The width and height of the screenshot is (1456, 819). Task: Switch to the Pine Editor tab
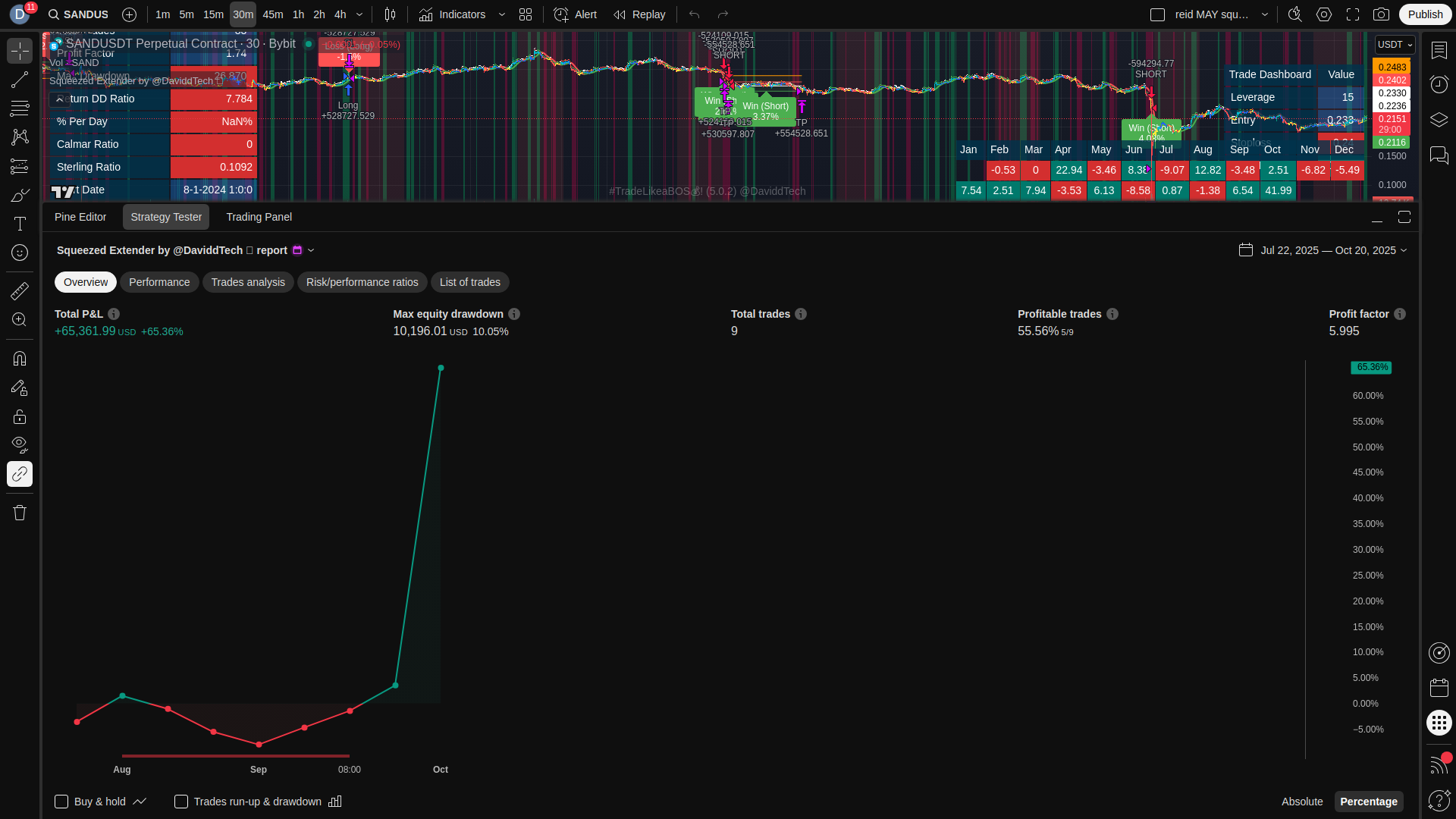pos(80,217)
